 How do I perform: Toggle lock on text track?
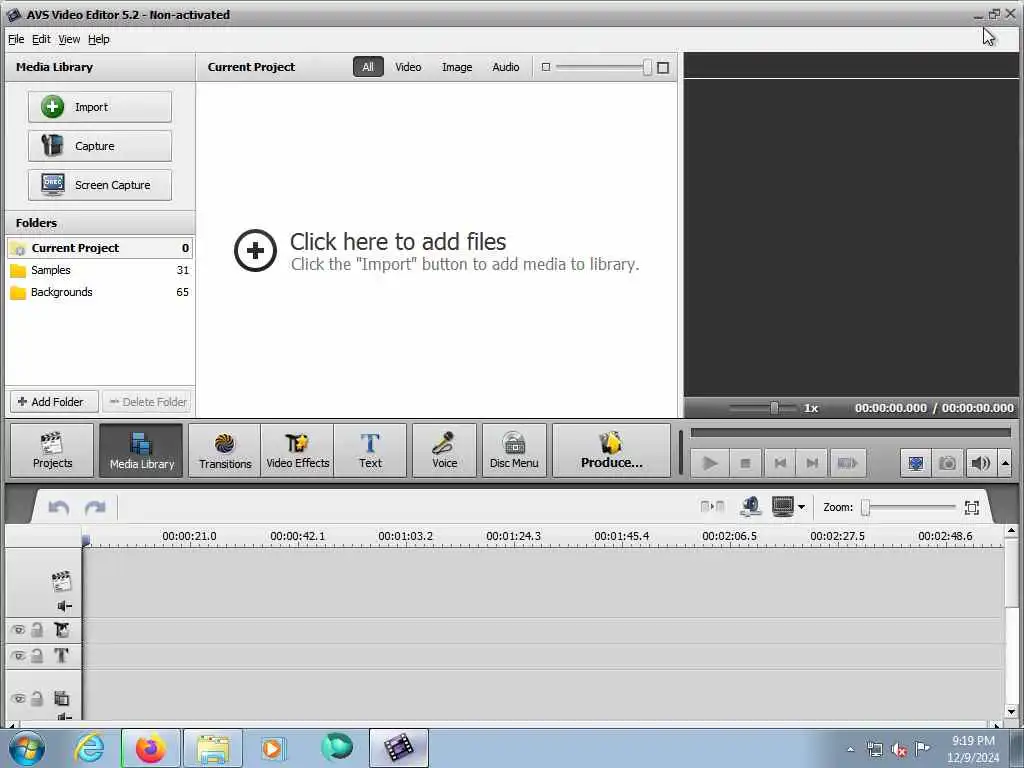click(37, 656)
